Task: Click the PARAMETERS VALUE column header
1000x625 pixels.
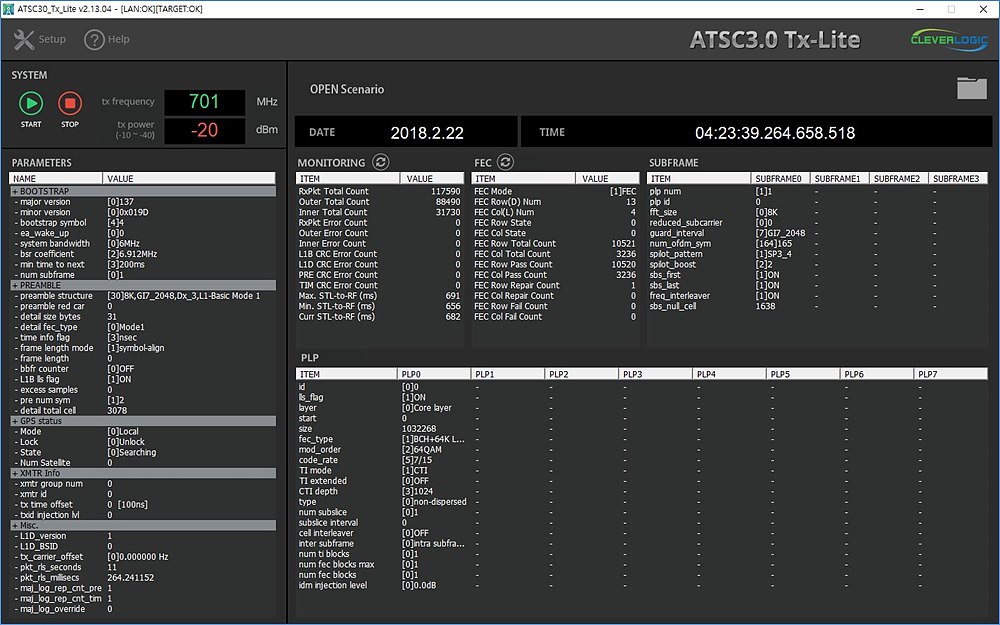Action: point(189,179)
